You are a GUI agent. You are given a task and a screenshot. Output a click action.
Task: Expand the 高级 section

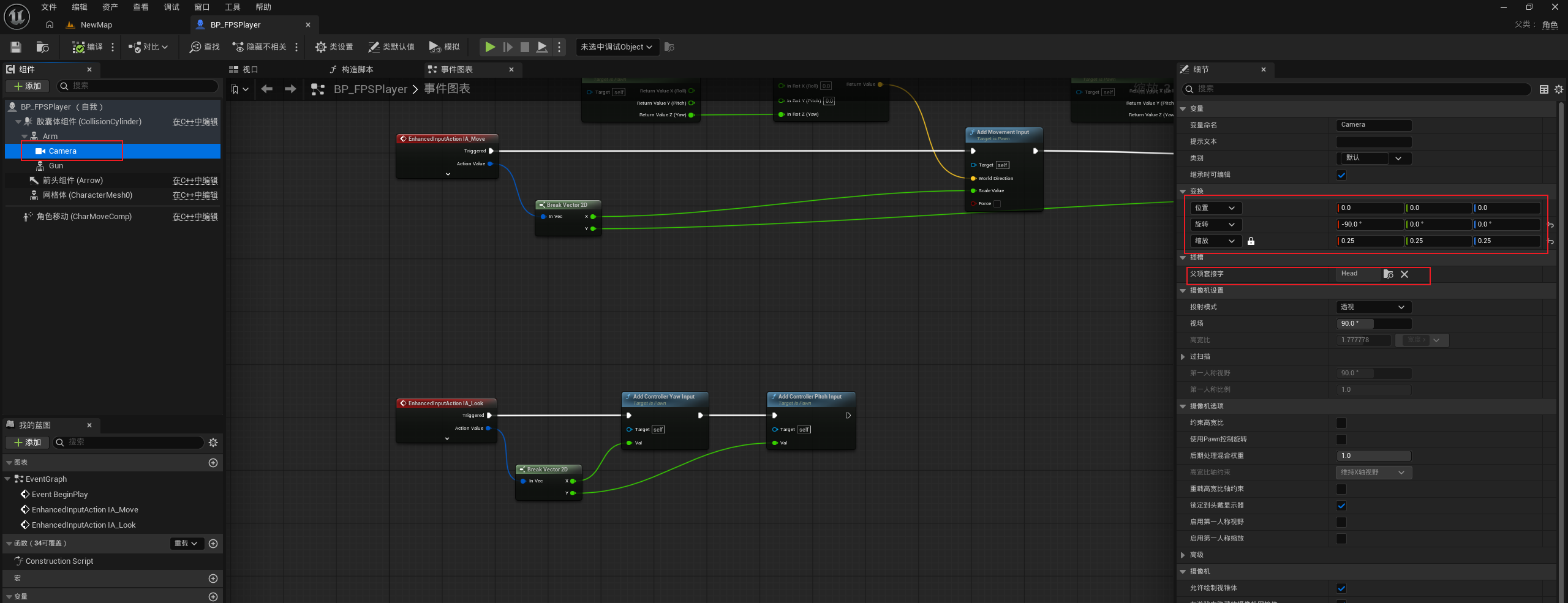tap(1183, 555)
